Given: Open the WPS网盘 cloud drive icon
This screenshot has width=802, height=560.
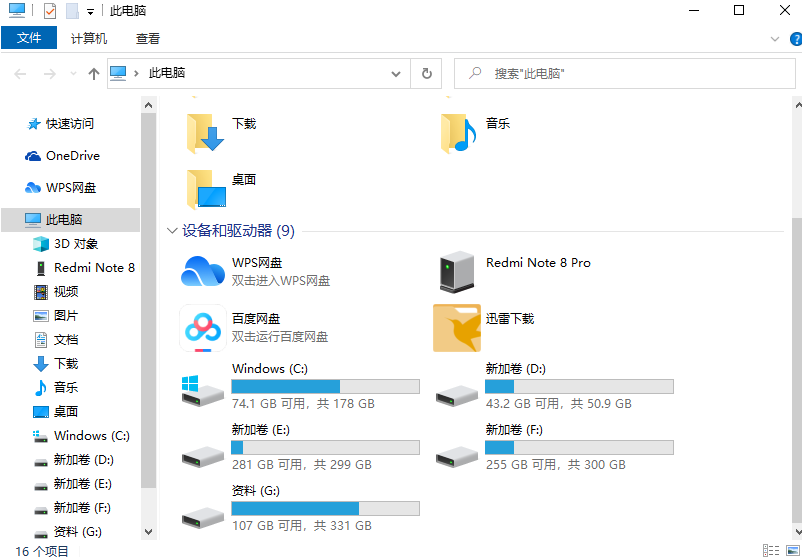Looking at the screenshot, I should click(x=203, y=271).
